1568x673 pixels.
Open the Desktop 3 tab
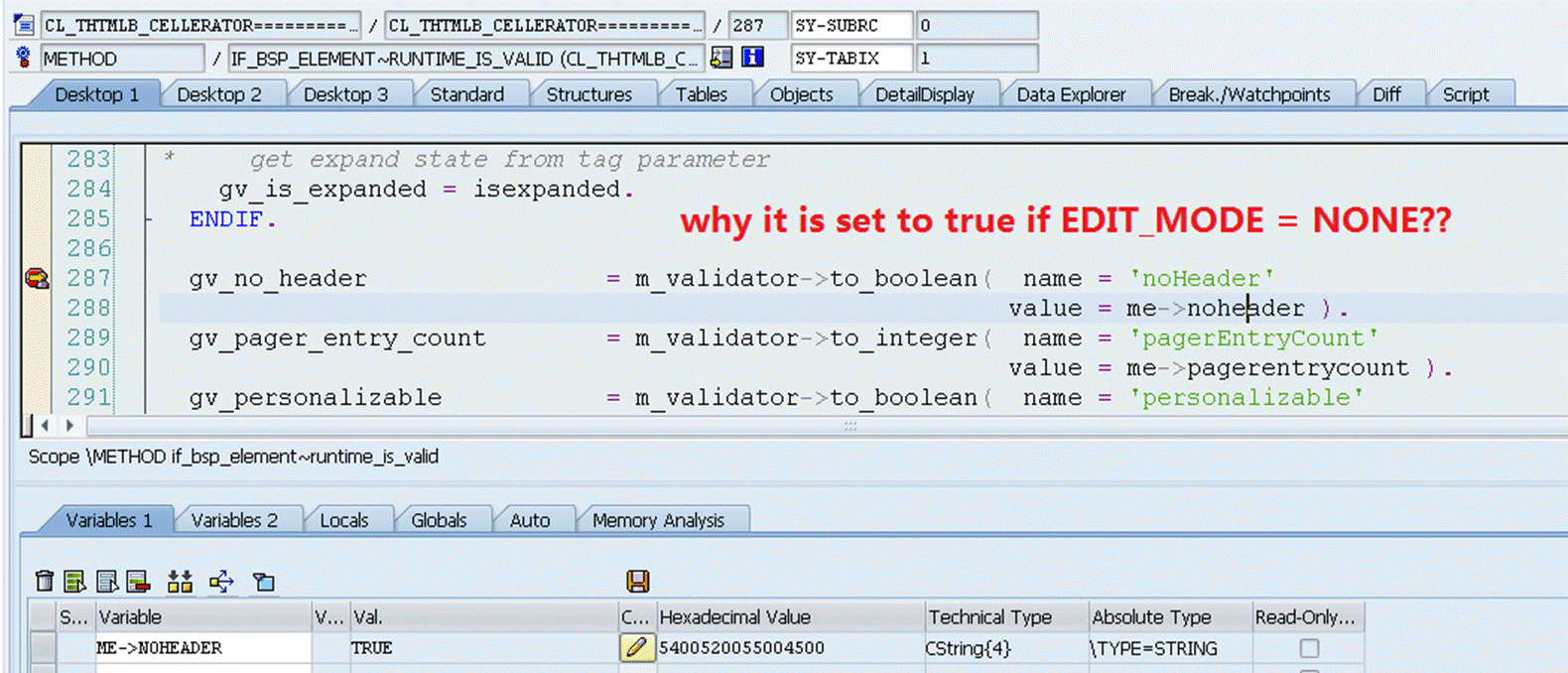point(345,94)
